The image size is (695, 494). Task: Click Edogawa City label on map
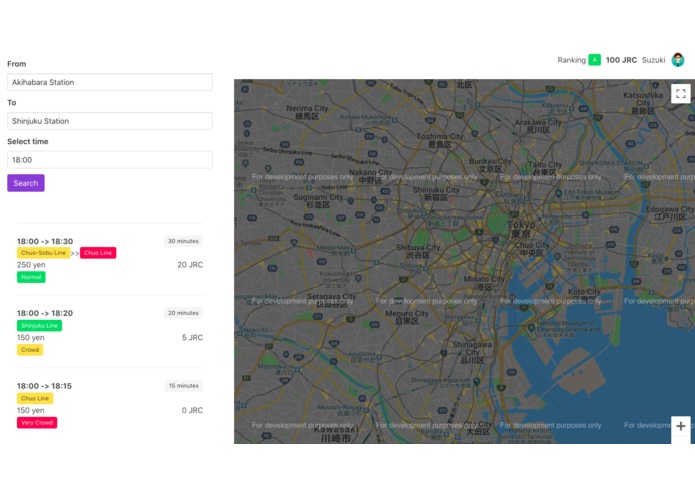[x=670, y=213]
